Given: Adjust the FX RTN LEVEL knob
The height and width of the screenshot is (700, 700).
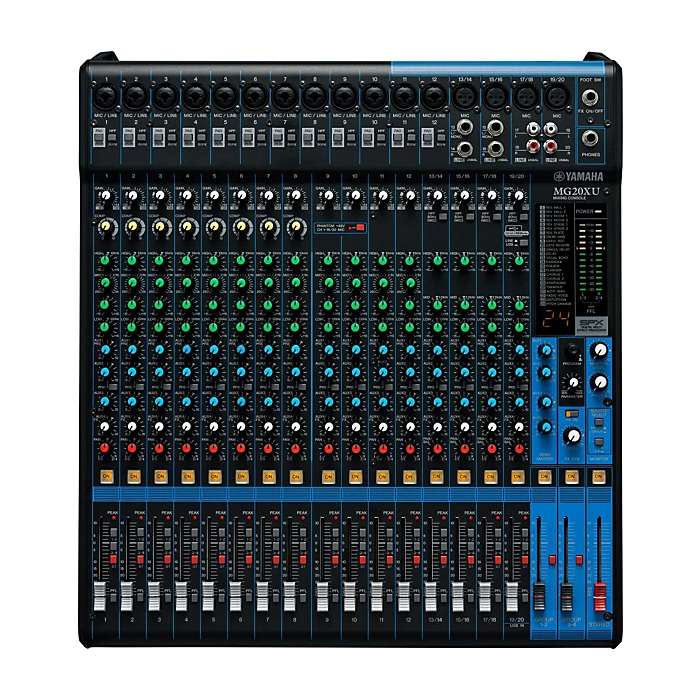Looking at the screenshot, I should [572, 435].
